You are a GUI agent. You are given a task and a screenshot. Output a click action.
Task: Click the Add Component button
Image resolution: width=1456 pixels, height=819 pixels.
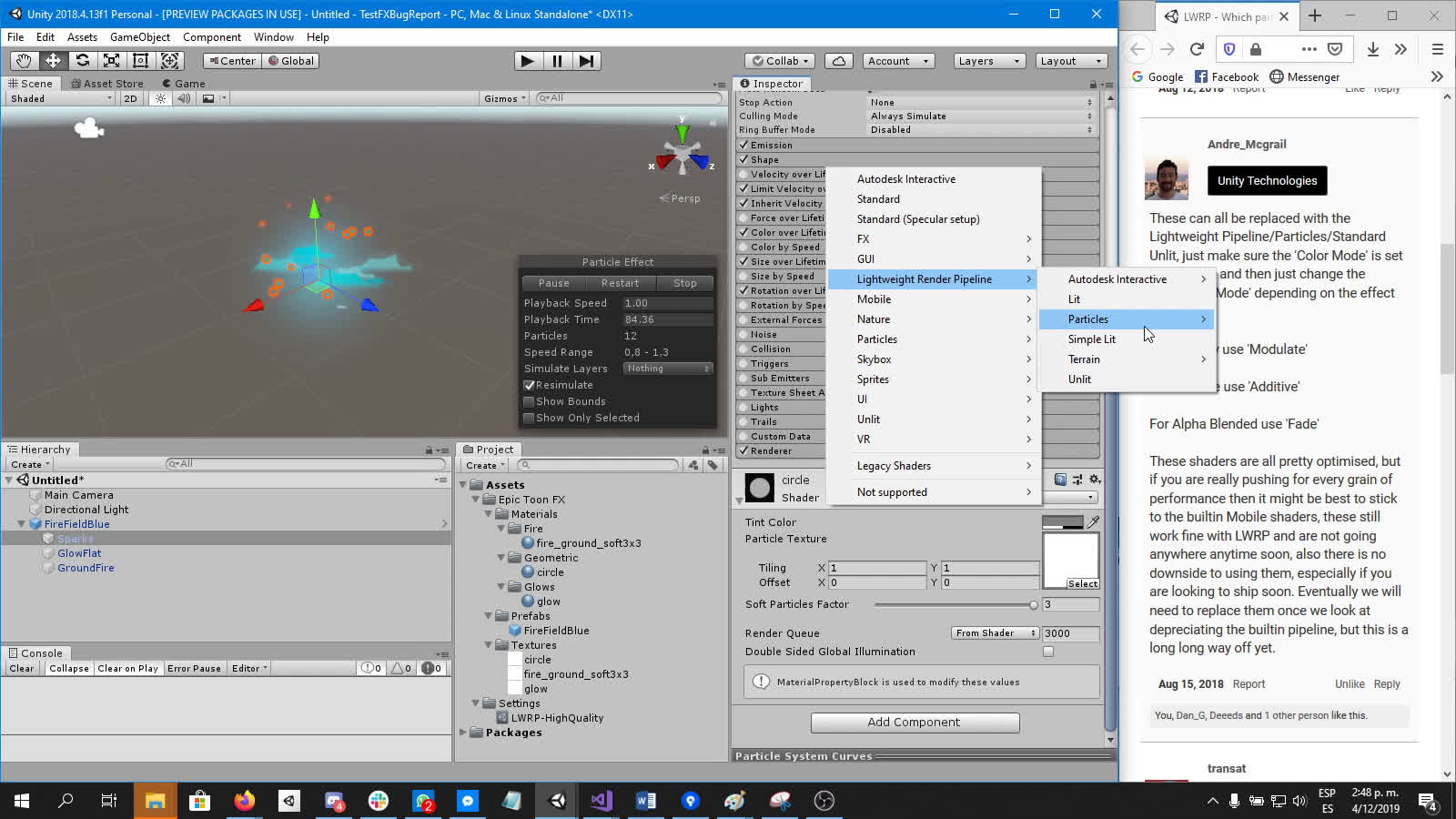coord(914,723)
